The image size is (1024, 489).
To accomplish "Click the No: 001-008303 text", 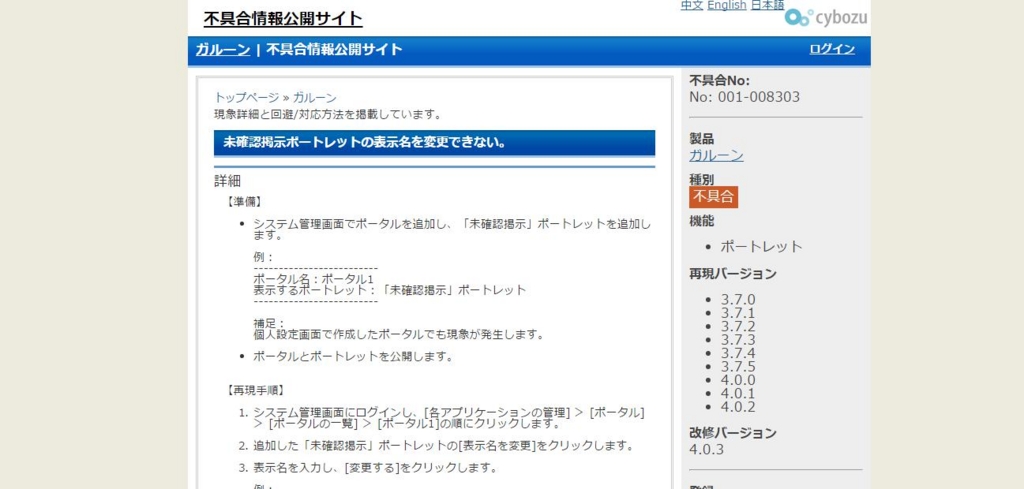I will click(x=744, y=97).
